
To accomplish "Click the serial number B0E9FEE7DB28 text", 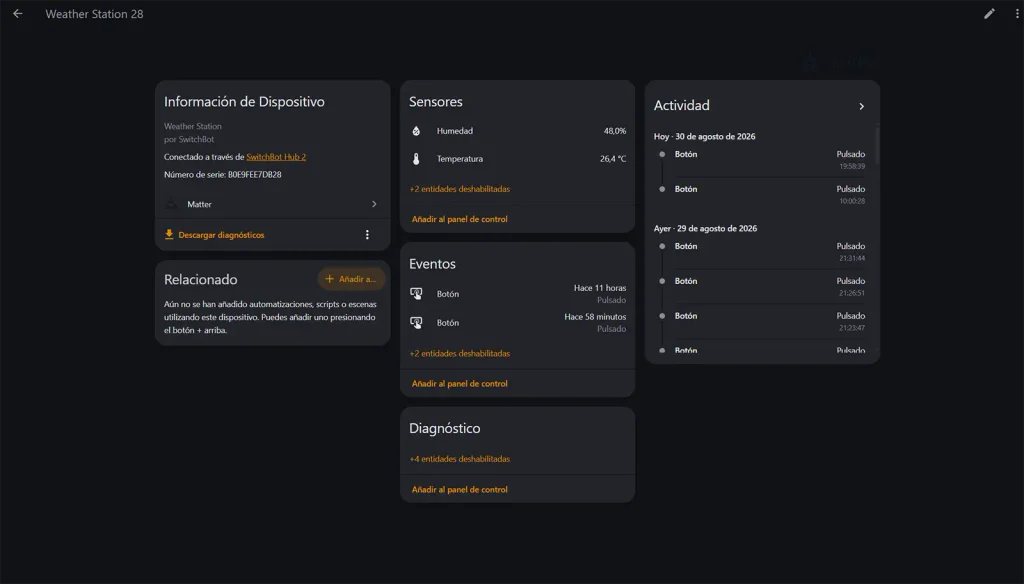I will [x=255, y=174].
